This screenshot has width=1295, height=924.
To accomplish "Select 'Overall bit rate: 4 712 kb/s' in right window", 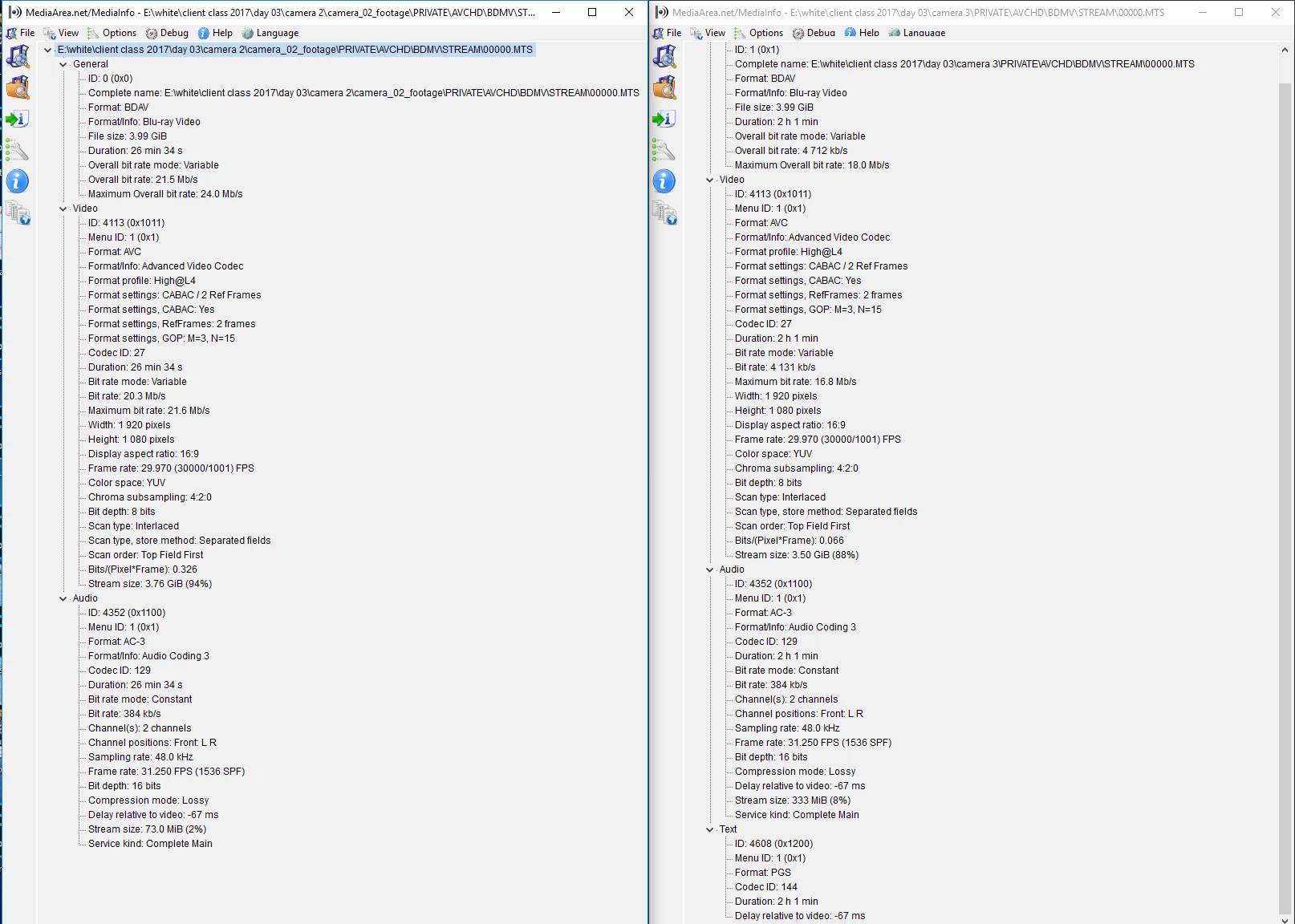I will [x=791, y=151].
